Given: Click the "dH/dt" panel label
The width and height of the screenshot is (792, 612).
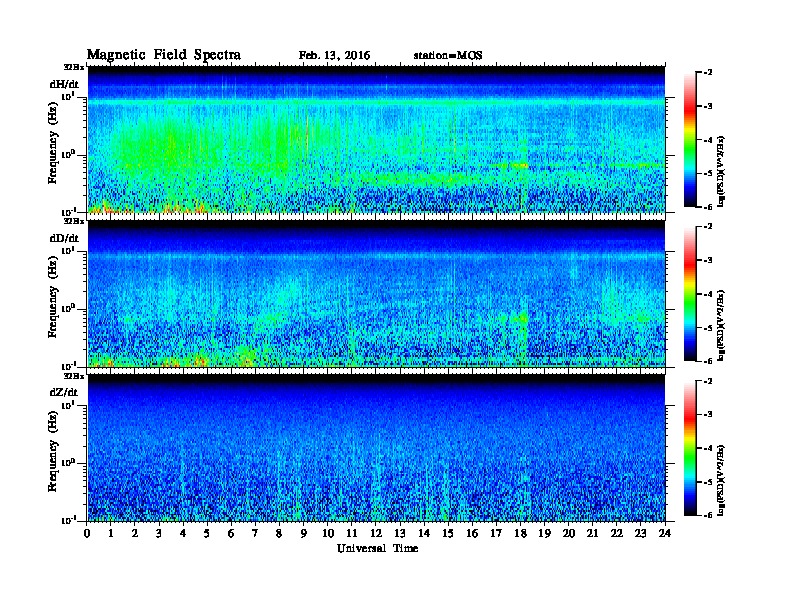Looking at the screenshot, I should pyautogui.click(x=64, y=84).
